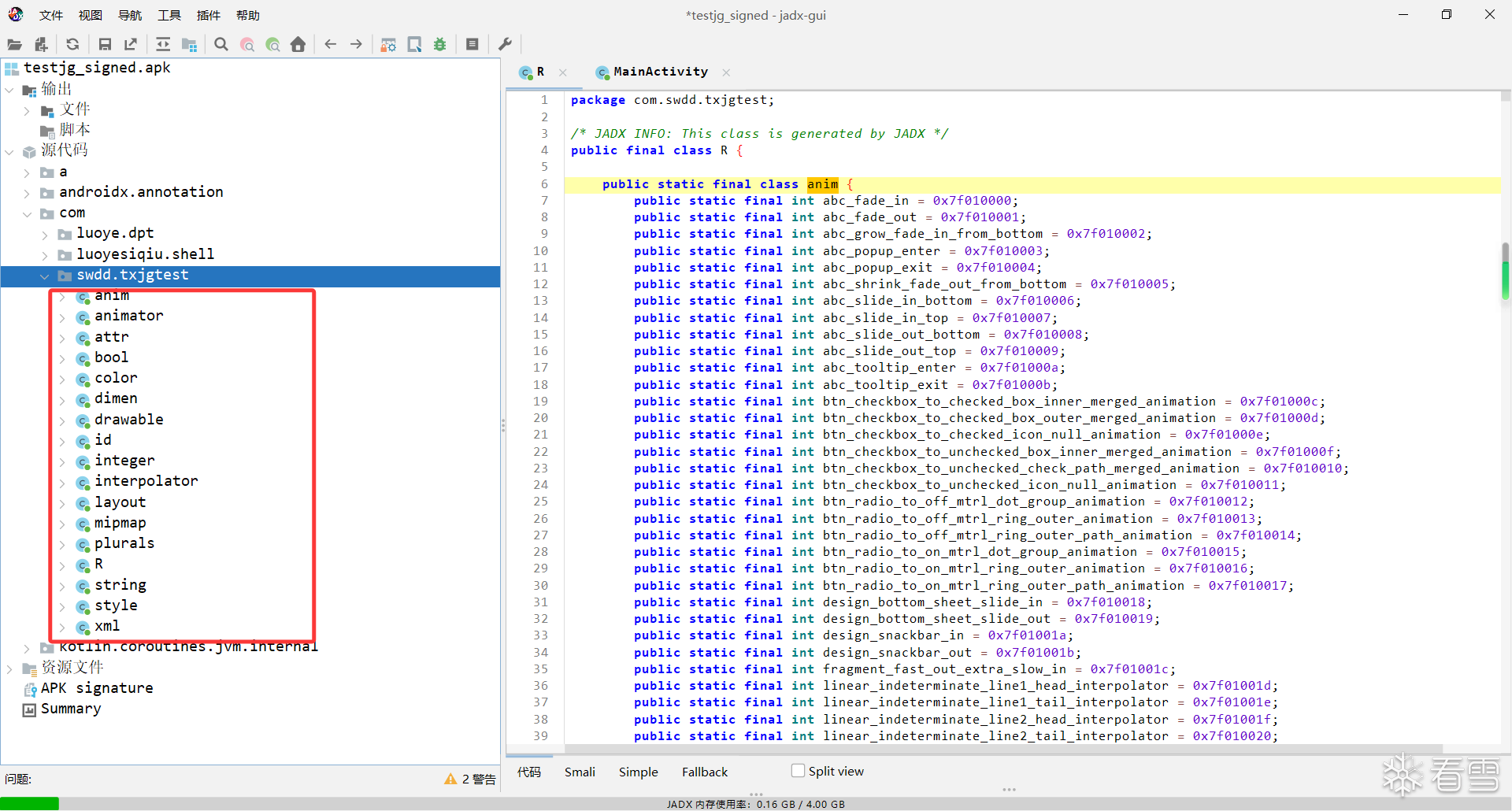
Task: Open preferences with the wrench icon
Action: pos(506,45)
